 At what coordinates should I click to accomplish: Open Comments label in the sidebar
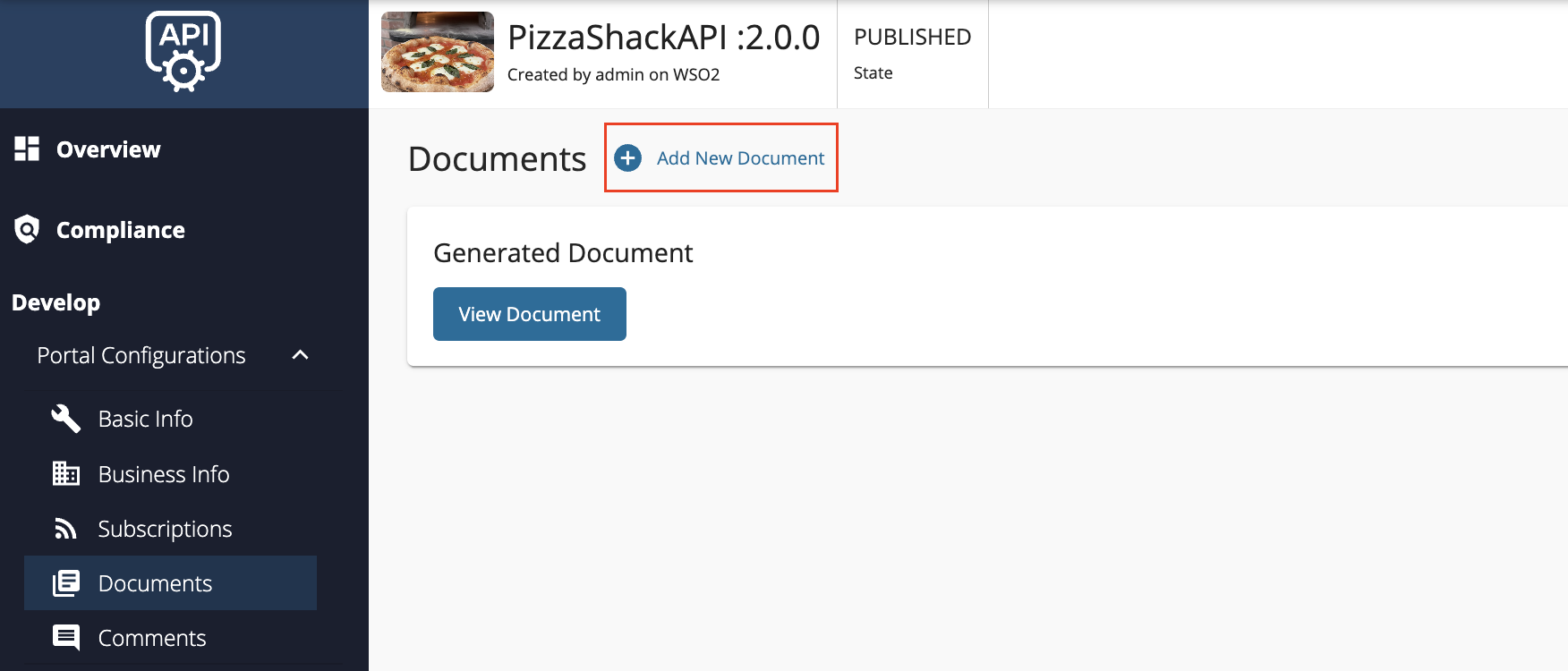(x=152, y=638)
